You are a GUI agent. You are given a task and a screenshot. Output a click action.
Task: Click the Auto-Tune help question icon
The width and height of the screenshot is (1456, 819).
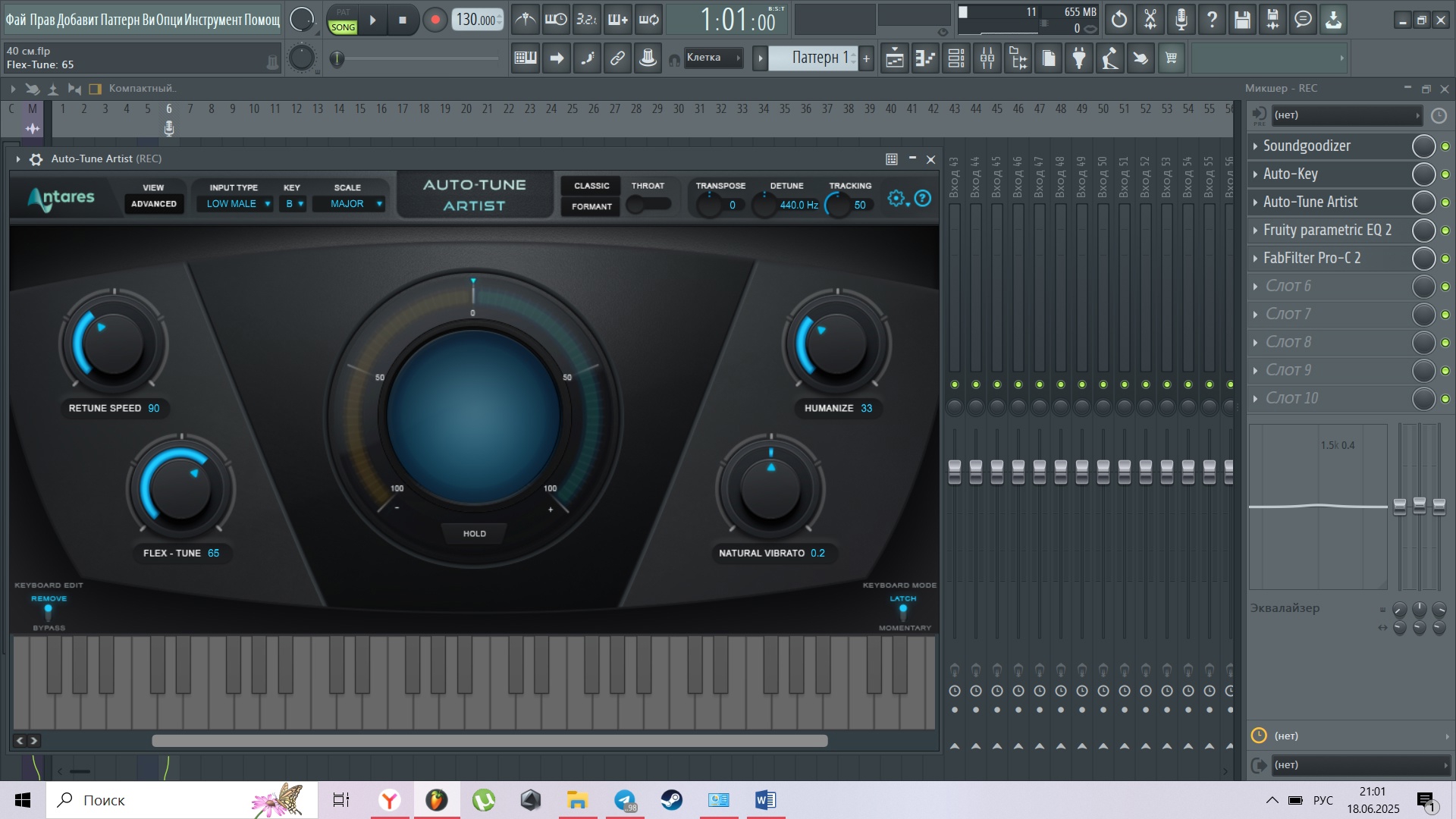pos(922,199)
